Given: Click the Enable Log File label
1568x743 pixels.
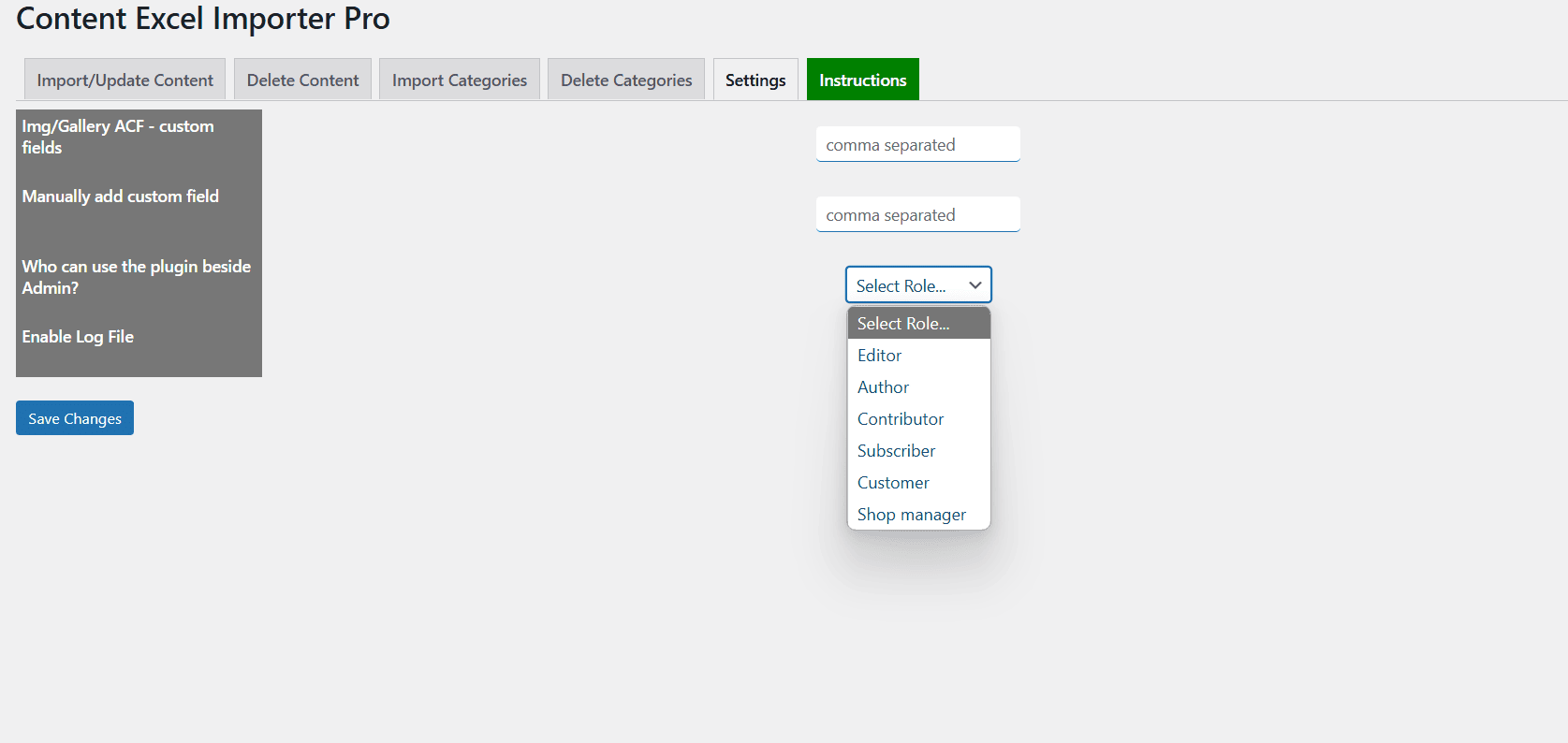Looking at the screenshot, I should coord(78,337).
